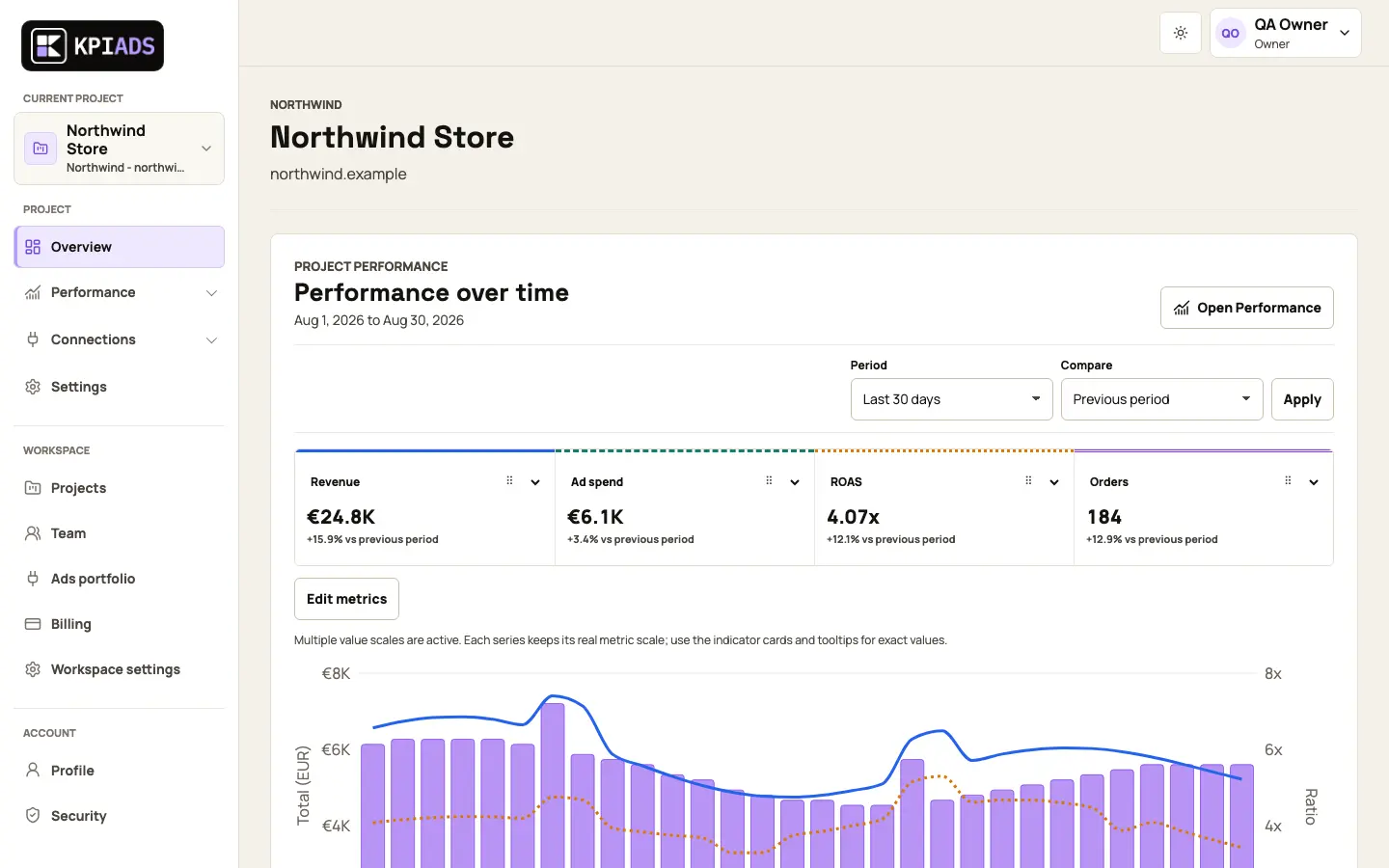Click the QO avatar circle
The width and height of the screenshot is (1389, 868).
click(1230, 33)
